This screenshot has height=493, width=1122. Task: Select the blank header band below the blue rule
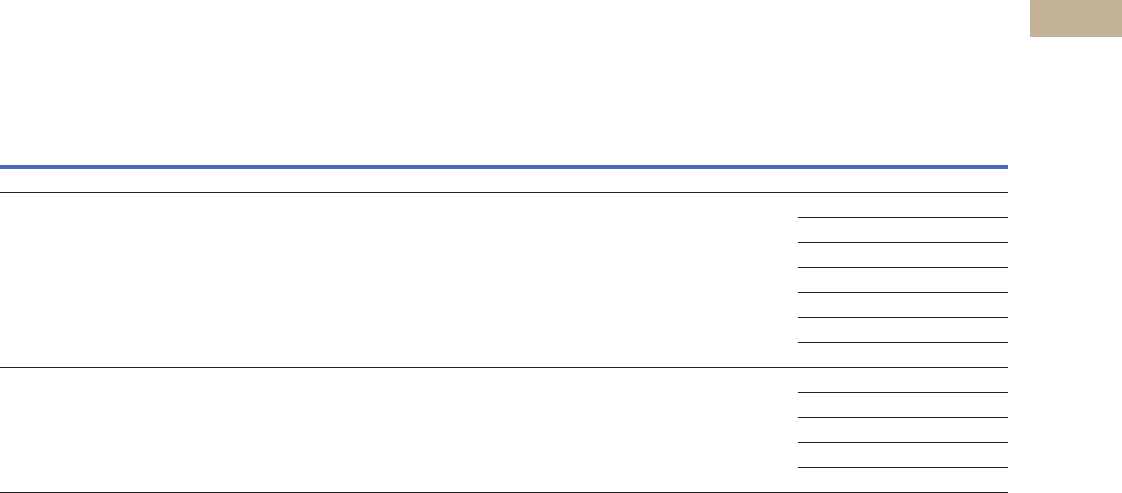504,181
